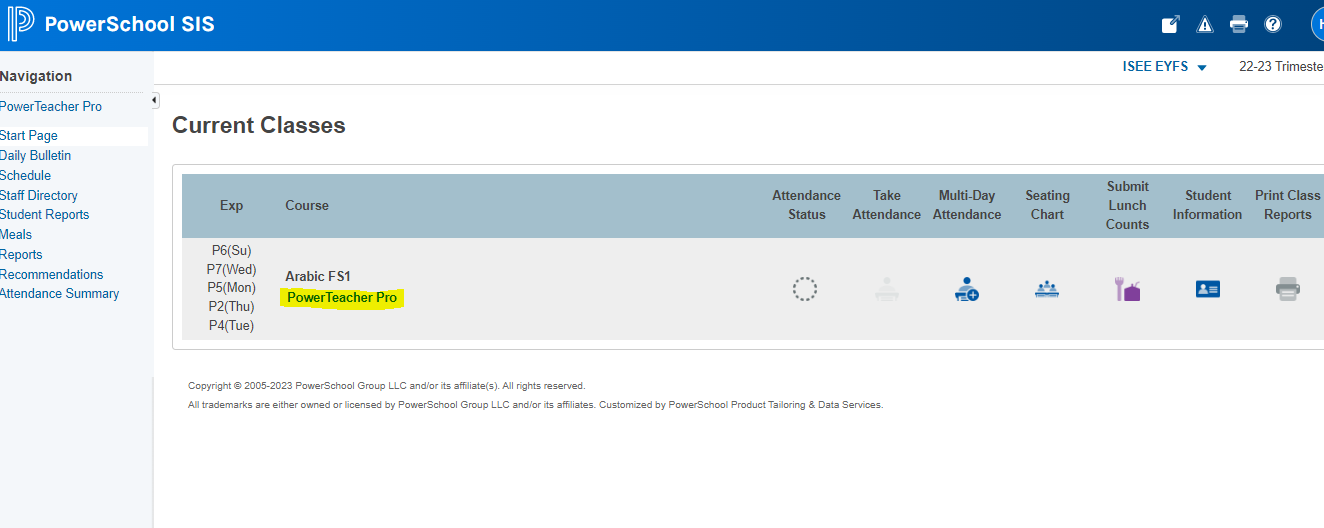Click the 22-23 Trimester term selector
This screenshot has height=528, width=1324.
tap(1281, 67)
